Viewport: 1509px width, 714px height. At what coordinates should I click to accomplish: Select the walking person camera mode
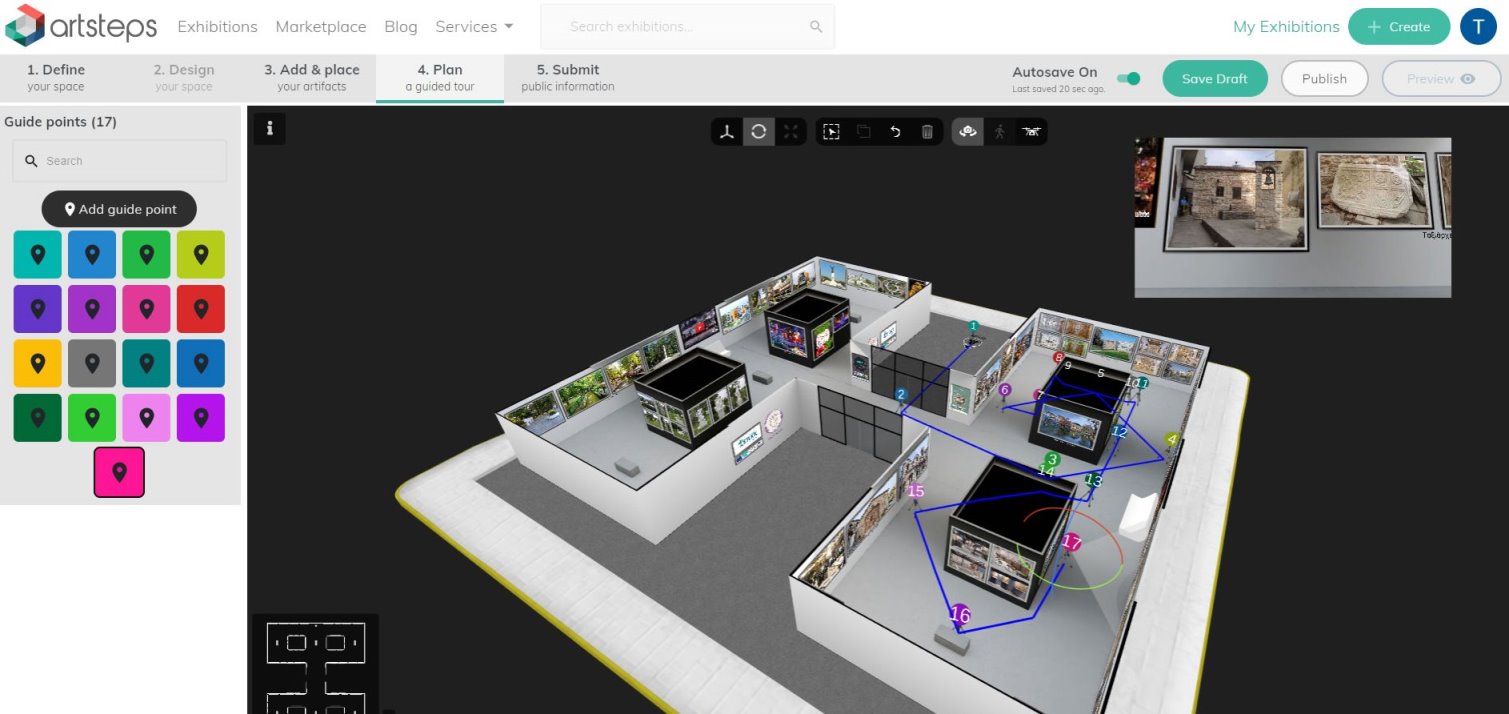pos(999,132)
